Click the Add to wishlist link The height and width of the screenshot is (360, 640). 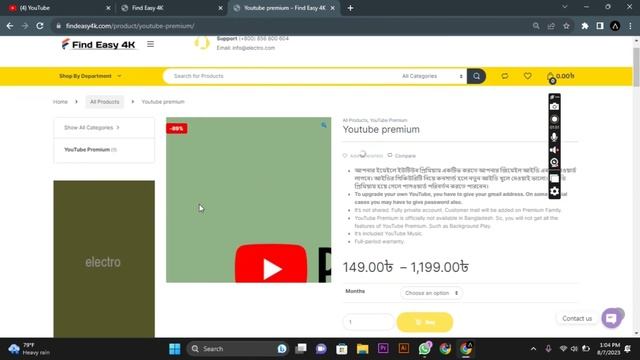coord(363,156)
